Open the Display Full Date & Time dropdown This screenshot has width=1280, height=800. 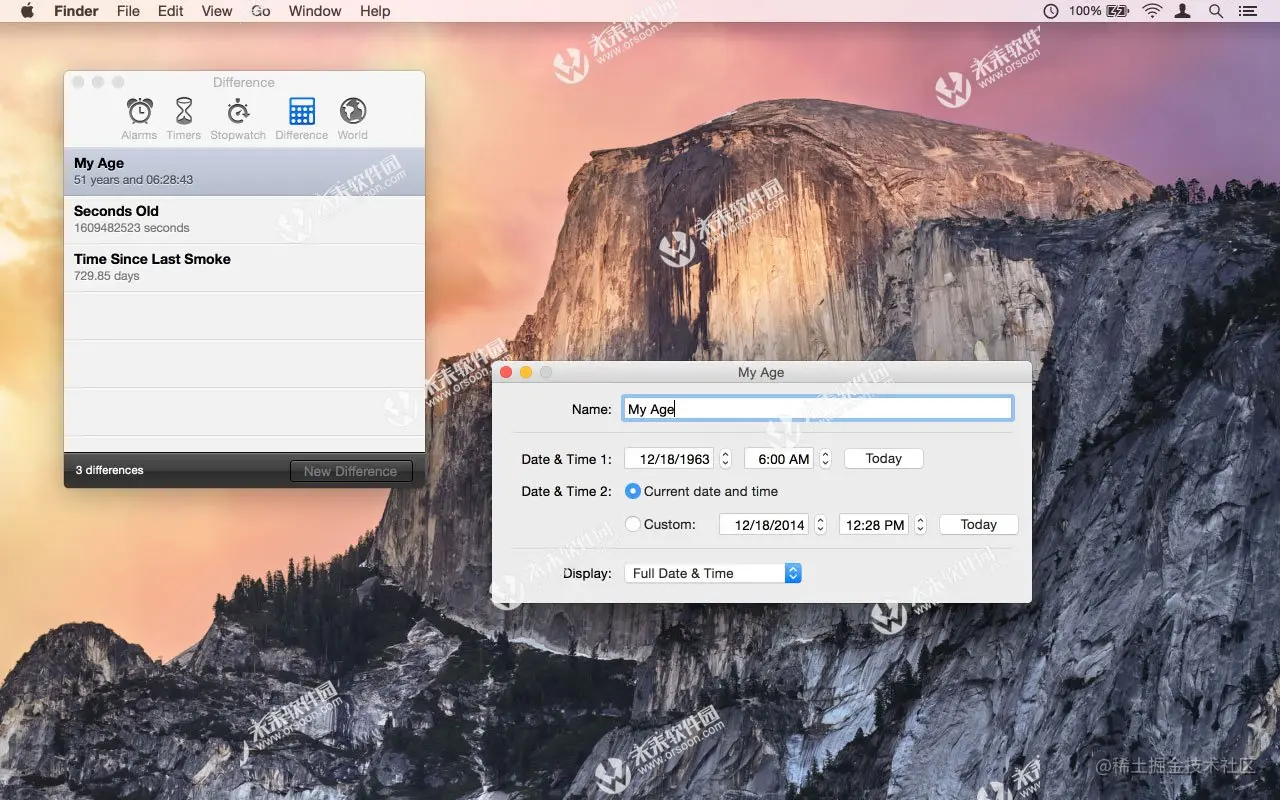[x=712, y=573]
